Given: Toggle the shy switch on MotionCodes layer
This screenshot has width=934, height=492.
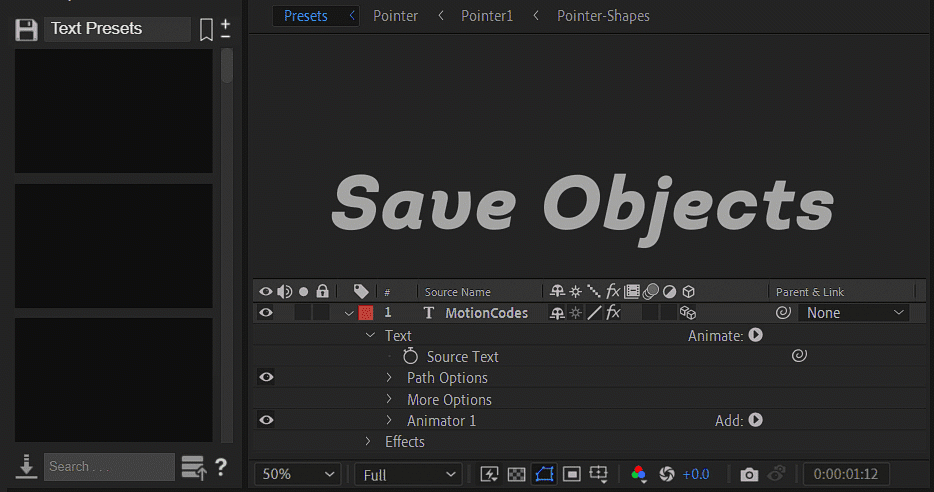Looking at the screenshot, I should click(557, 313).
